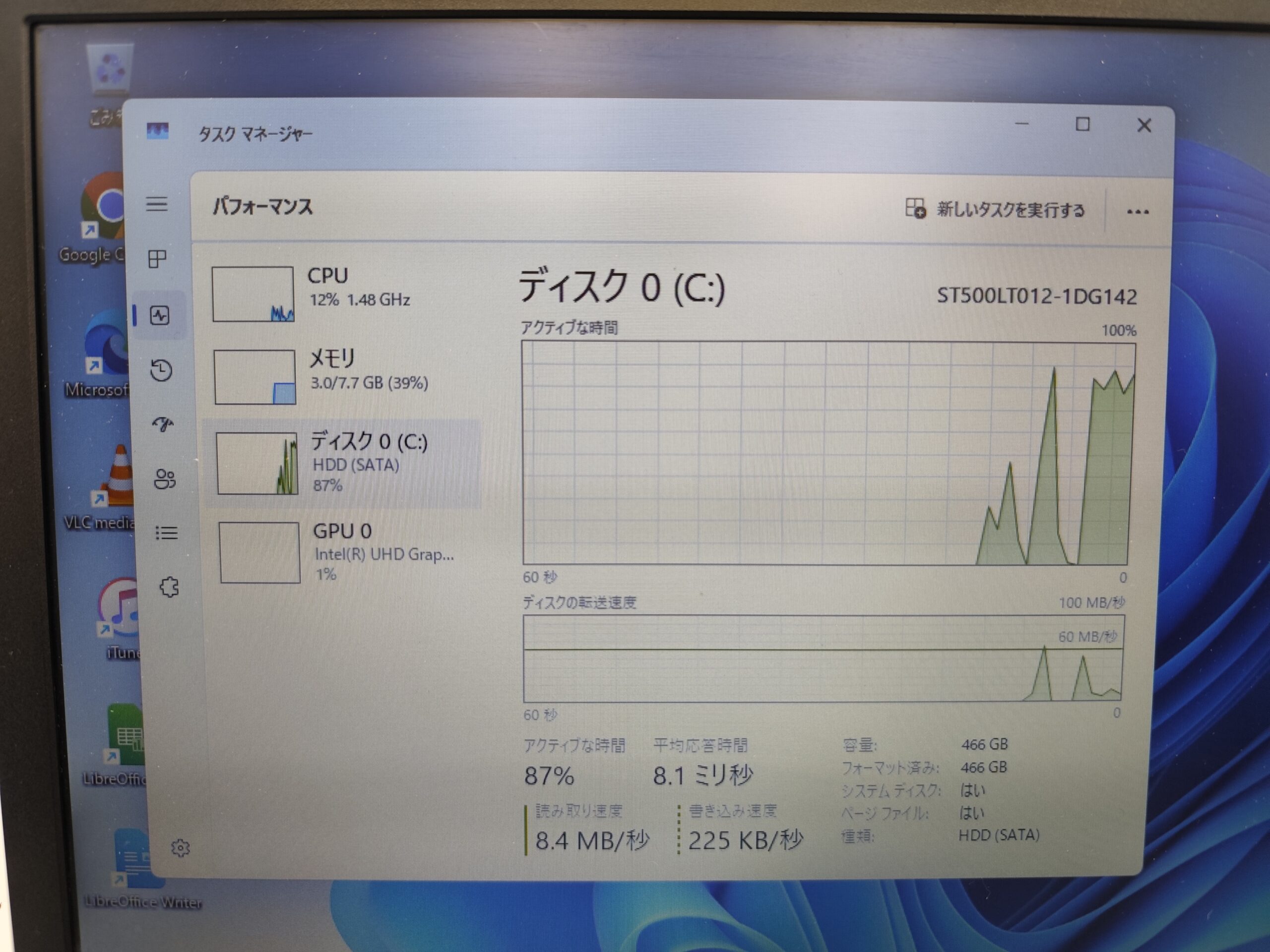Open the Details list icon
This screenshot has width=1270, height=952.
(x=167, y=533)
